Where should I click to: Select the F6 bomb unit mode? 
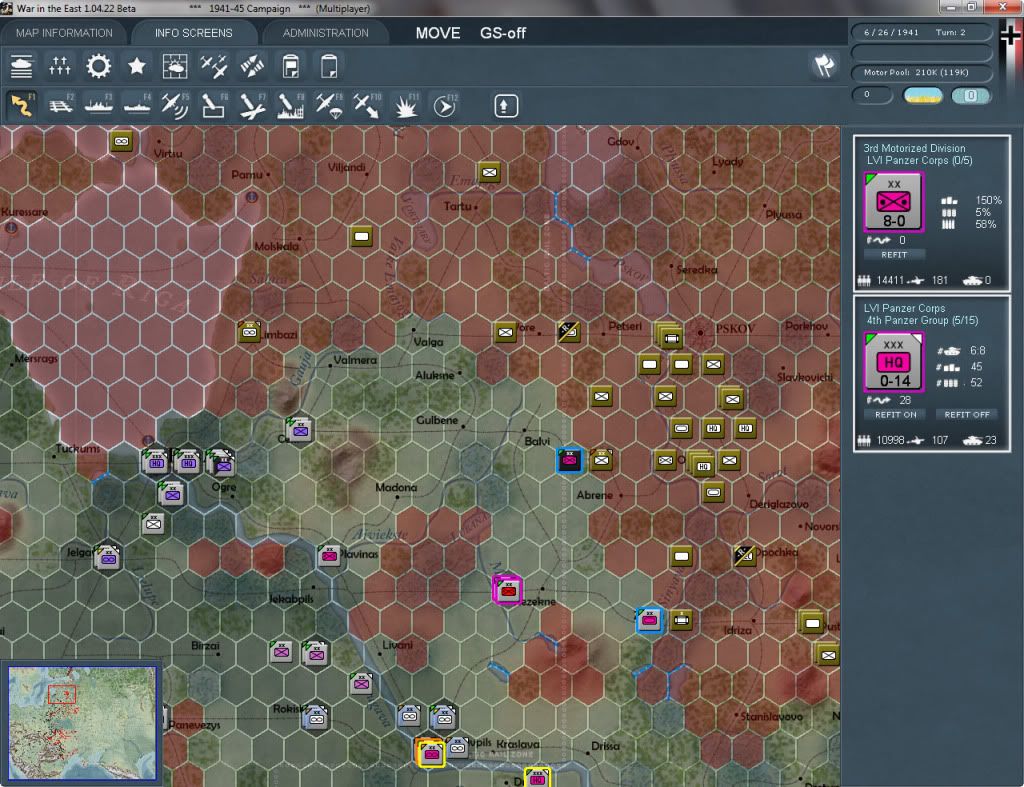214,106
